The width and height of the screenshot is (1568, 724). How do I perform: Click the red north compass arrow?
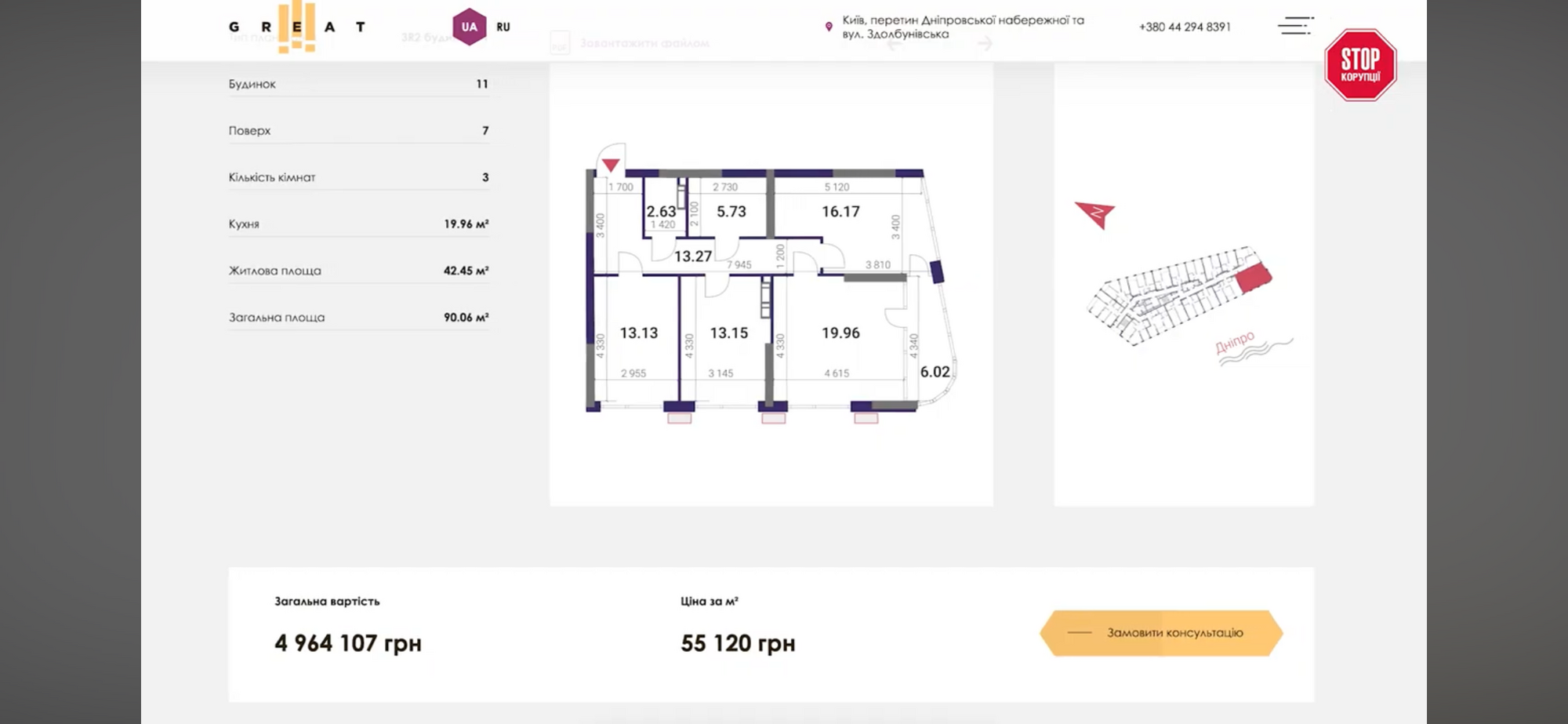1095,214
